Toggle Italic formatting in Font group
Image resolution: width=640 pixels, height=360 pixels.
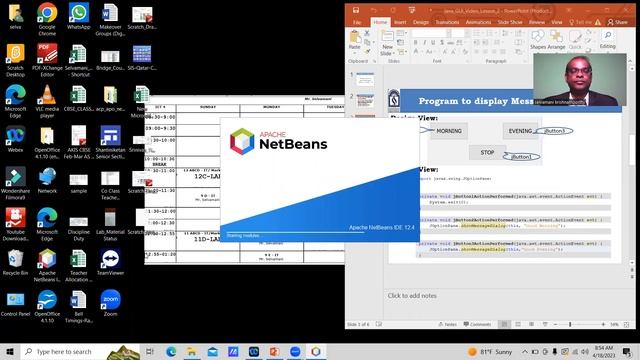pos(424,42)
